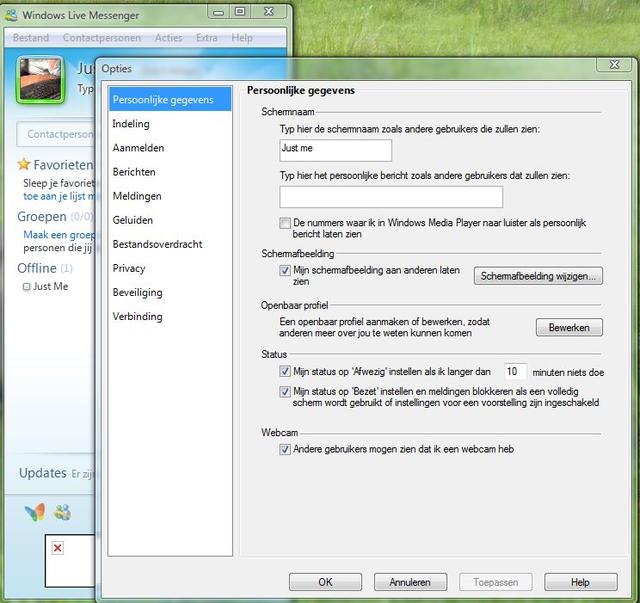Click the Help button in Opties dialog
This screenshot has height=603, width=640.
coord(580,582)
